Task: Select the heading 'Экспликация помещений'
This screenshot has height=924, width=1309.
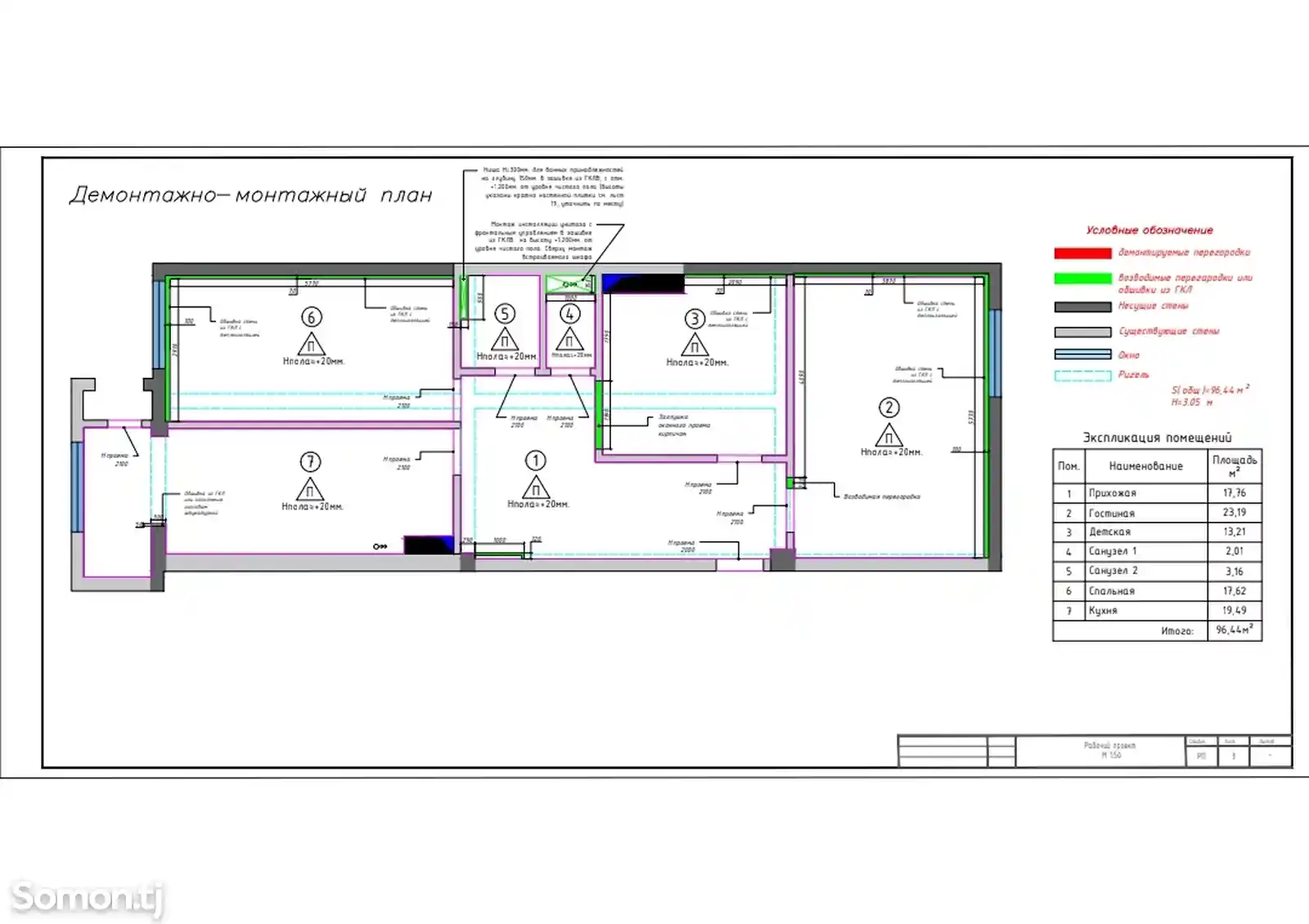Action: tap(1157, 437)
